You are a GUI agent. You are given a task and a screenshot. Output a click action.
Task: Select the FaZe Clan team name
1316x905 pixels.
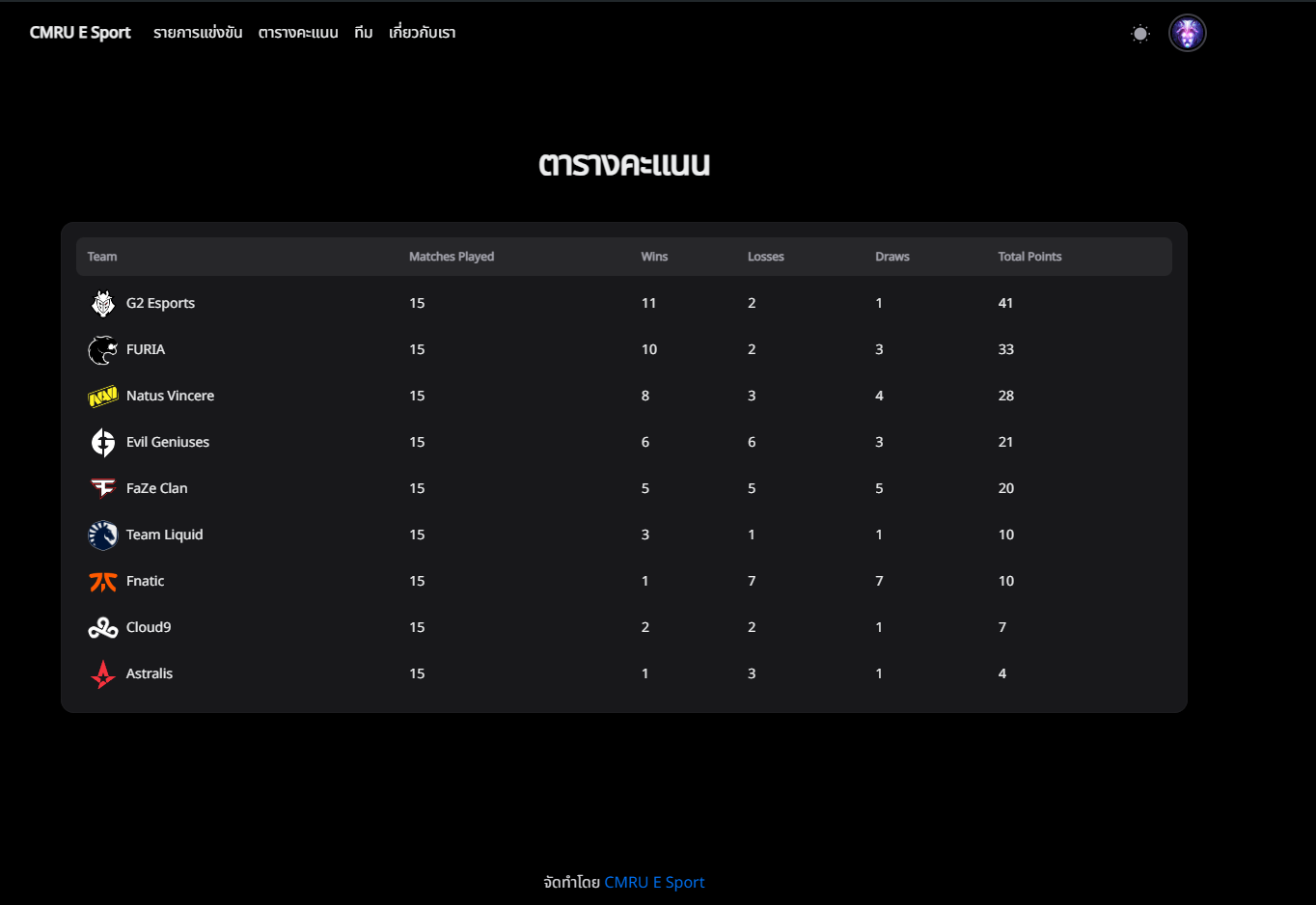pyautogui.click(x=157, y=488)
